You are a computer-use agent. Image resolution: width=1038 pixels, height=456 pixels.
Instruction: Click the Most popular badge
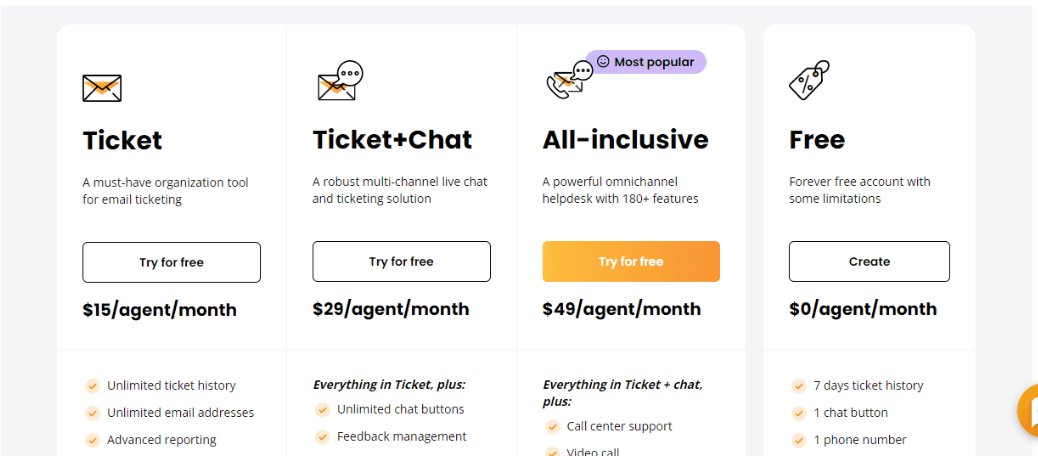646,62
